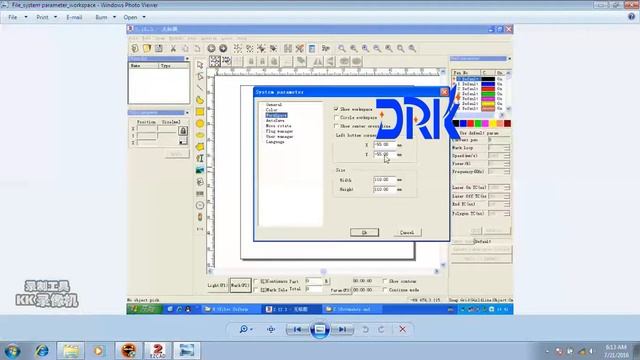Image resolution: width=640 pixels, height=360 pixels.
Task: Toggle the Show contour checkbox
Action: (385, 281)
